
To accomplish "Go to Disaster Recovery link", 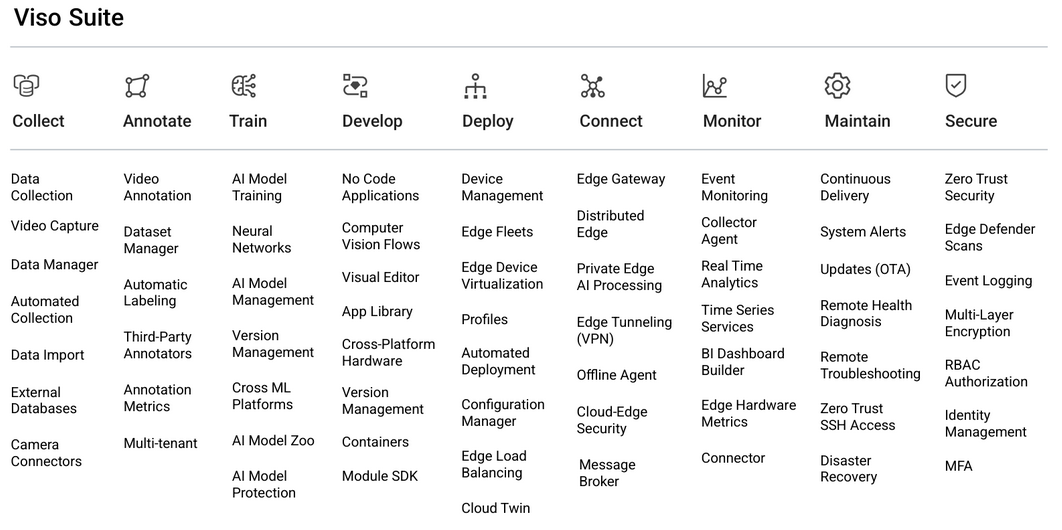I will 848,469.
